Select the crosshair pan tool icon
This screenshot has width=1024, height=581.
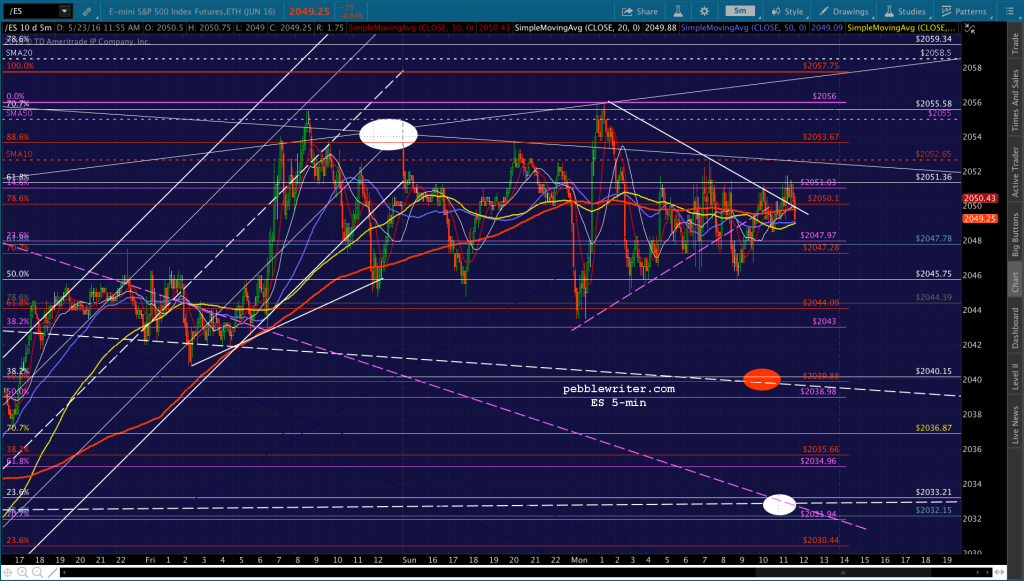pos(8,573)
